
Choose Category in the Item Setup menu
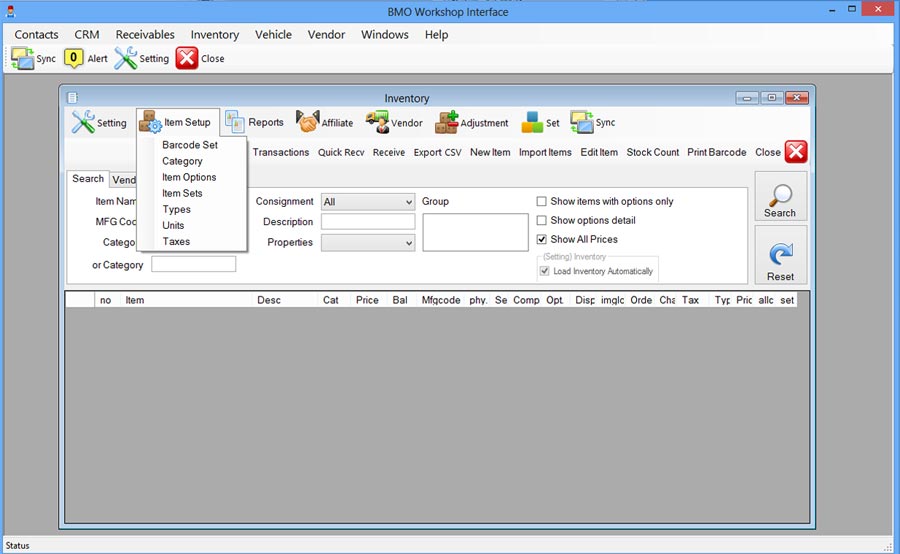(182, 161)
